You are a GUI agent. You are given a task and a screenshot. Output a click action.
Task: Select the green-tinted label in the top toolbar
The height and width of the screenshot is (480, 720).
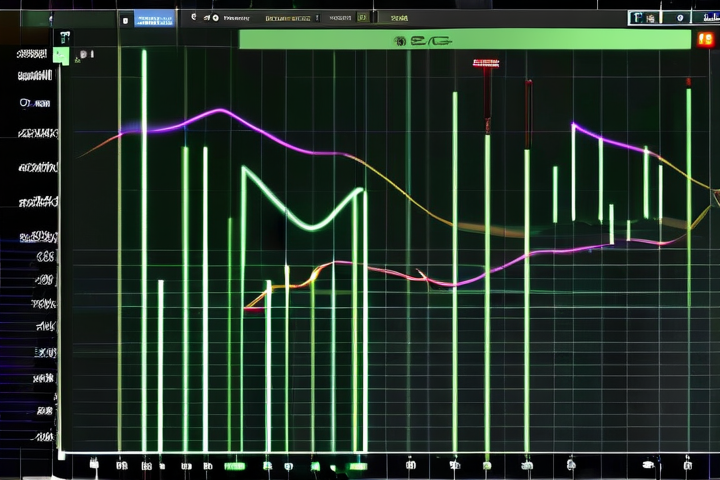coord(399,18)
